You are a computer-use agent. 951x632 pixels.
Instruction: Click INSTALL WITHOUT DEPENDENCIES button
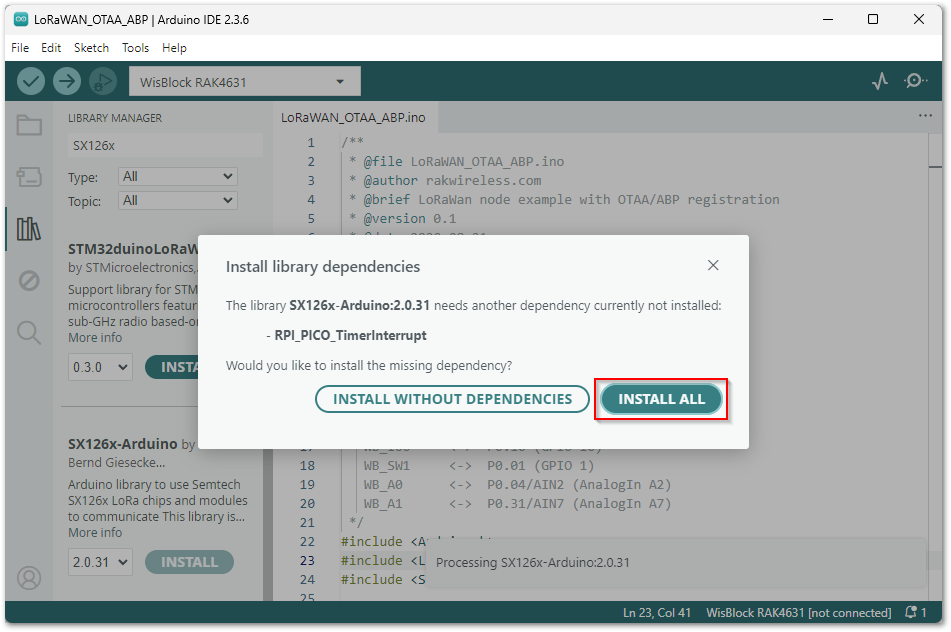(x=452, y=398)
